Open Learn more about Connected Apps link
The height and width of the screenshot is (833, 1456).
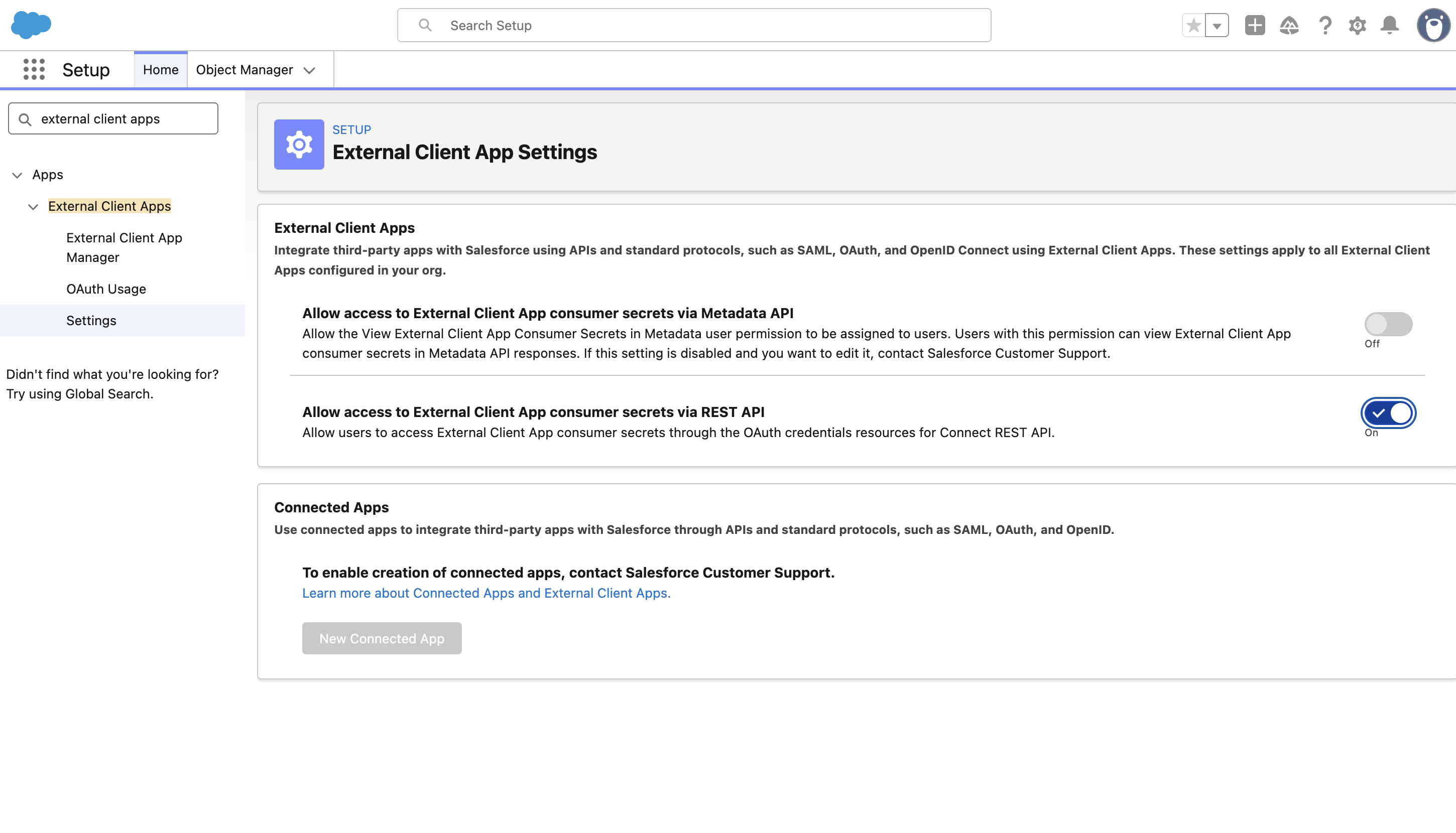click(487, 593)
